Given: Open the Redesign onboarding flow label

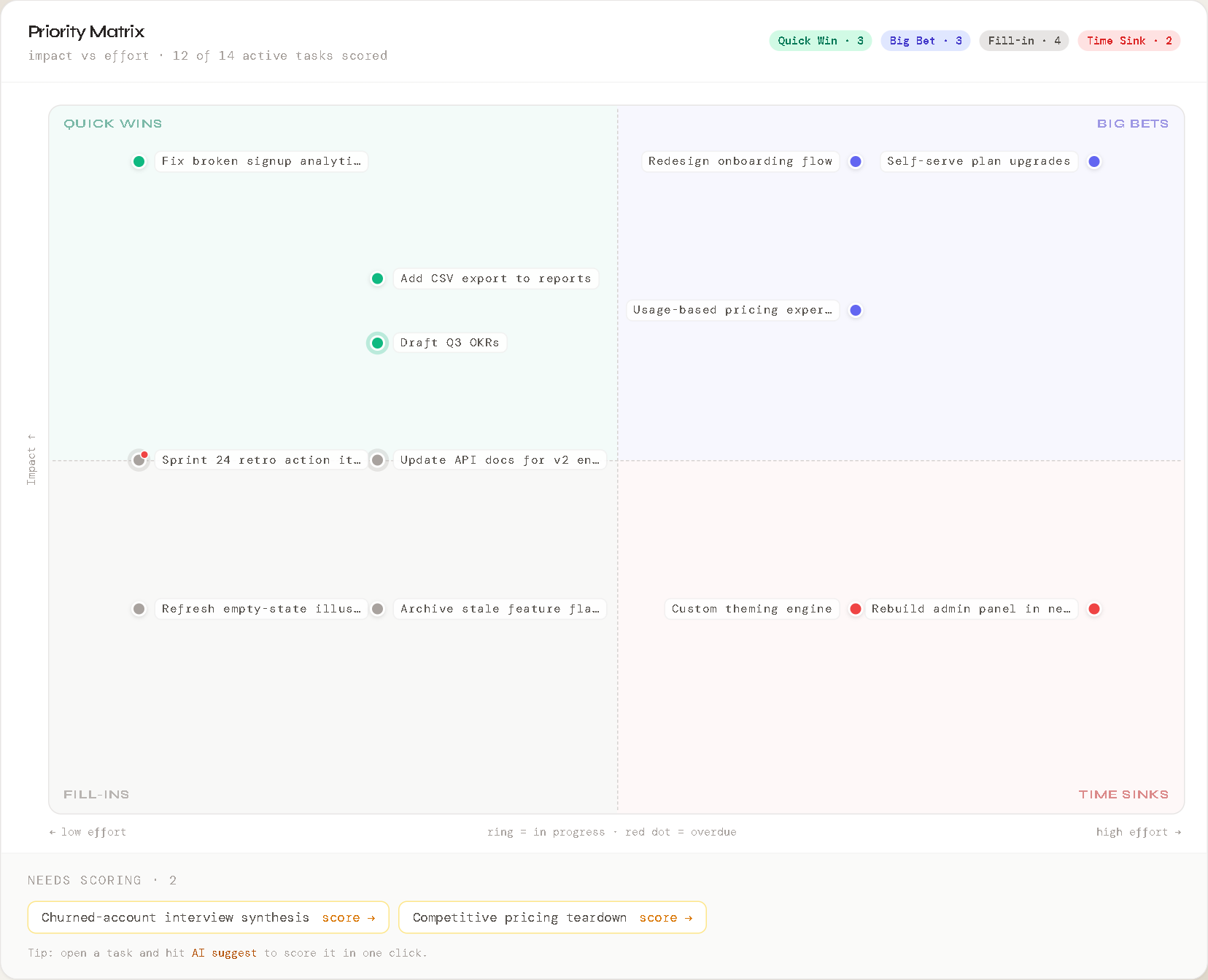Looking at the screenshot, I should click(740, 161).
